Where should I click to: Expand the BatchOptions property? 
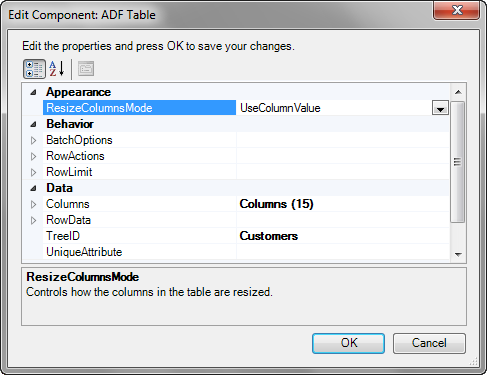coord(33,140)
